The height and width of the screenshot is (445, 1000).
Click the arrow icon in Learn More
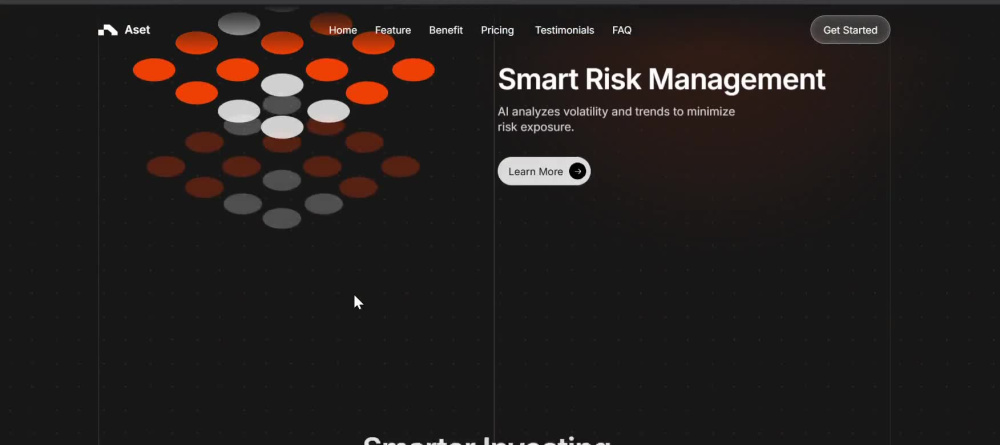(577, 171)
